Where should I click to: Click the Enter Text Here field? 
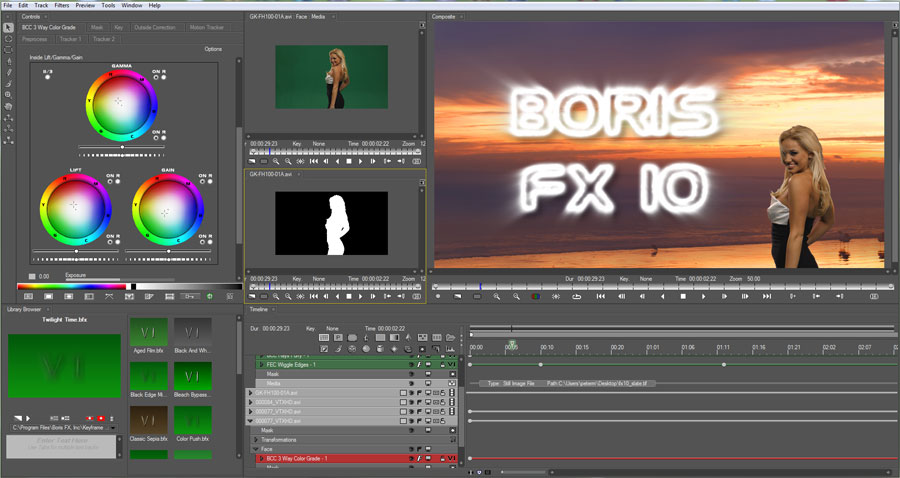pyautogui.click(x=61, y=446)
